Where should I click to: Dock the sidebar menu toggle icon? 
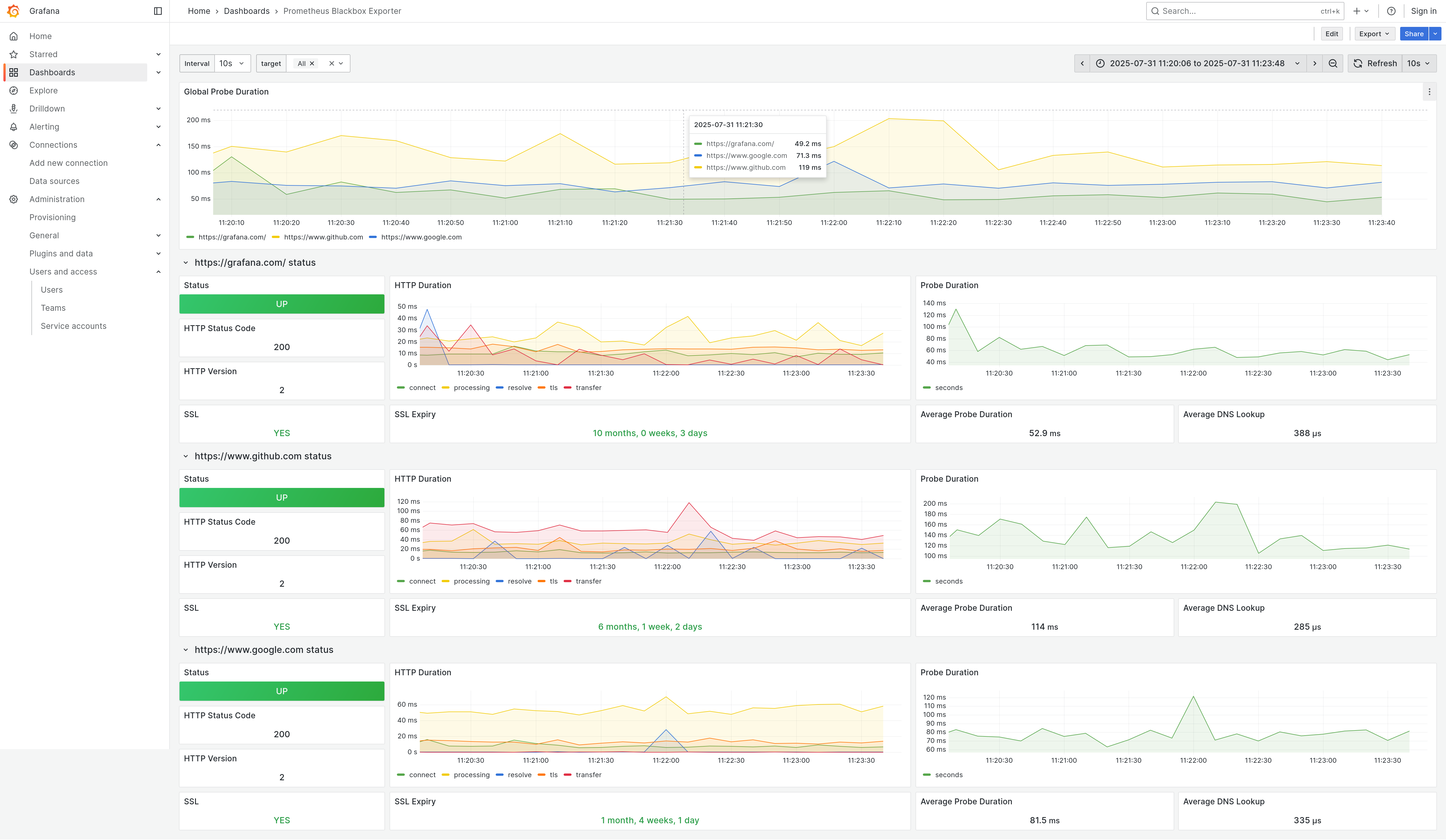158,11
